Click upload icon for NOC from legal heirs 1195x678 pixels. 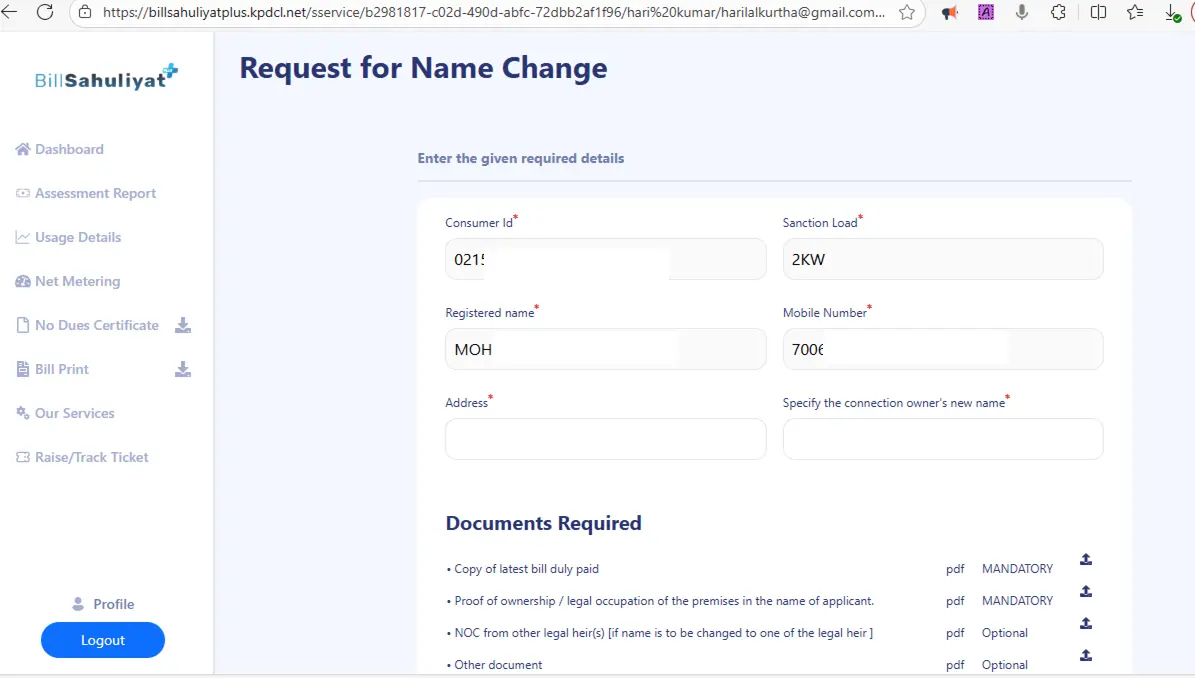pos(1086,623)
